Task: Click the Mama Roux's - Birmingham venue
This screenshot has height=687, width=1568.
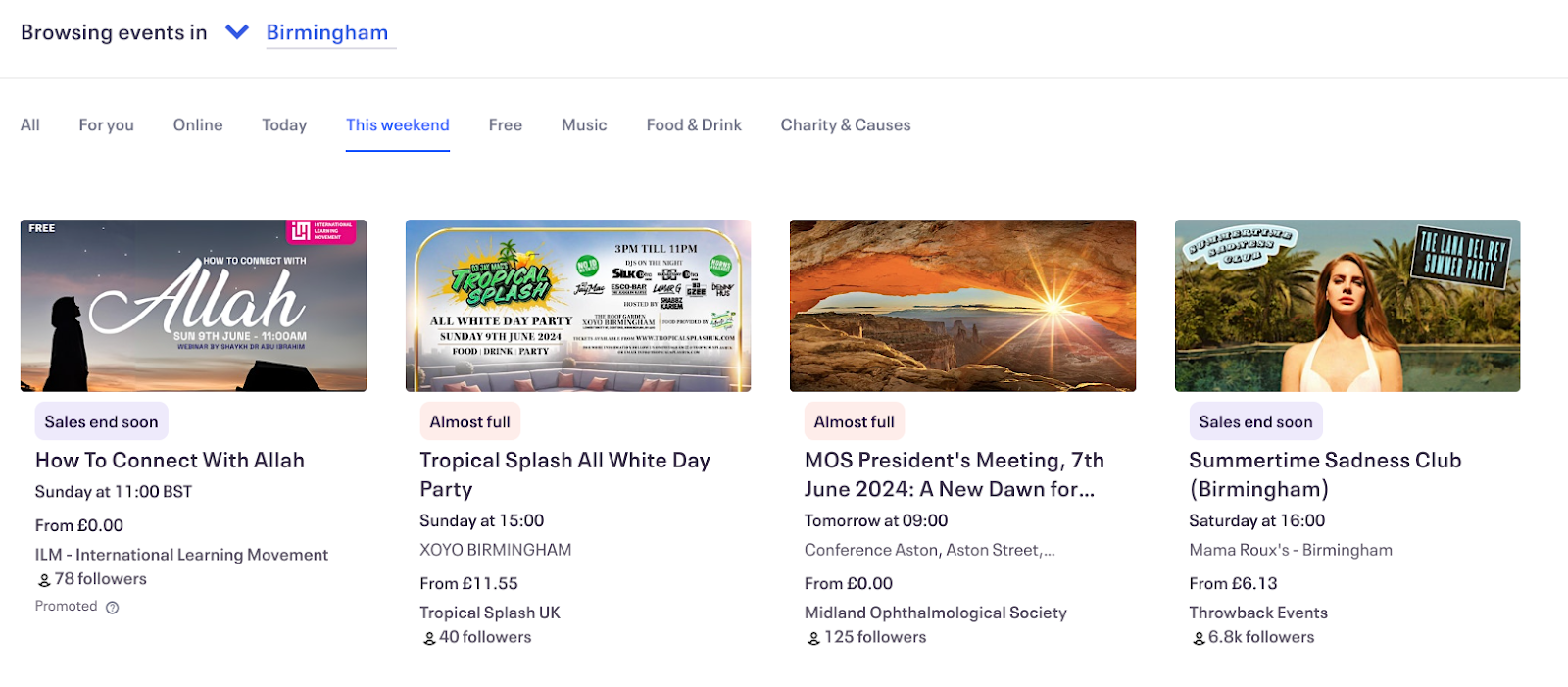Action: tap(1291, 550)
